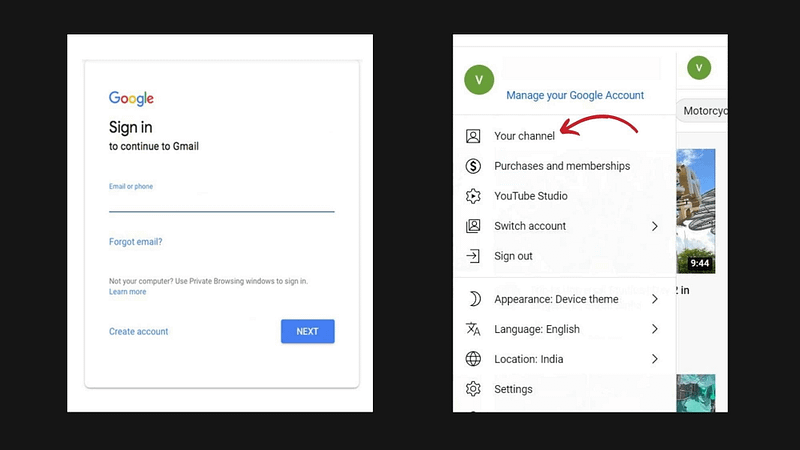Select Location: India text
Viewport: 800px width, 450px height.
click(529, 359)
